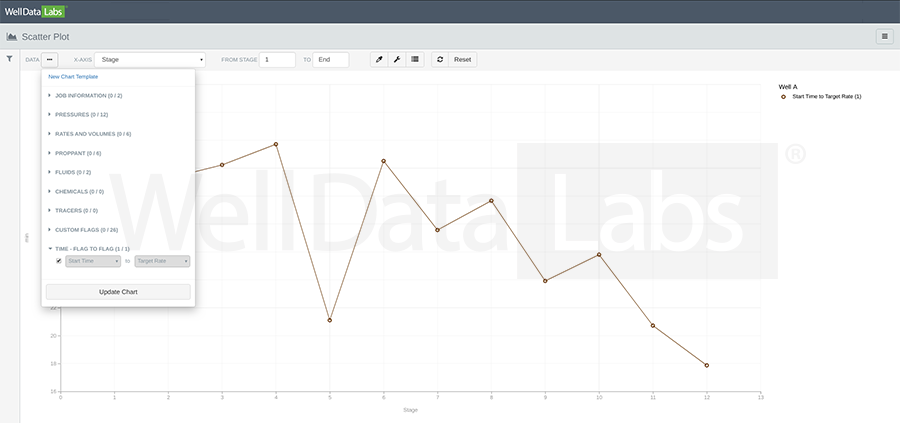
Task: Open the X-Axis Stage dropdown
Action: [x=150, y=60]
